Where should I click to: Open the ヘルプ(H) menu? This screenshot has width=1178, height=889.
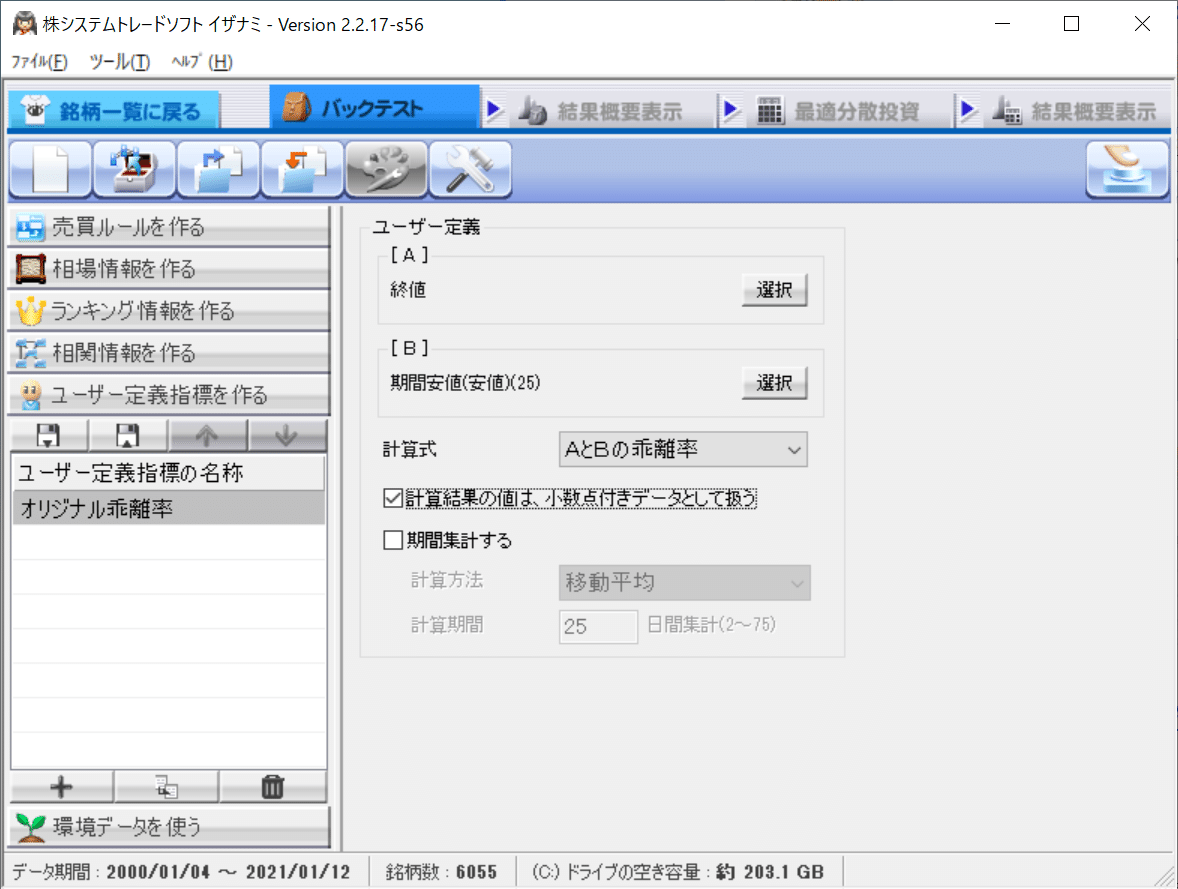point(202,62)
